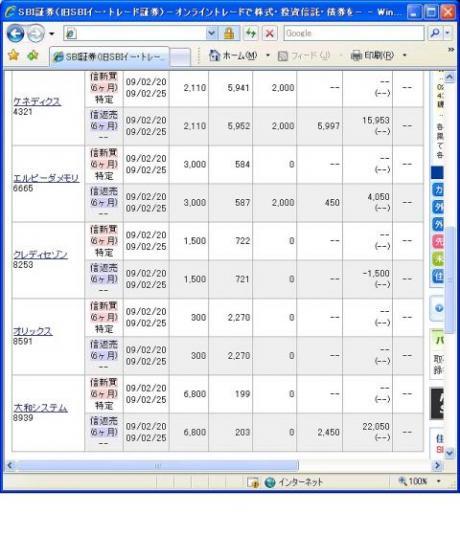Image resolution: width=460 pixels, height=535 pixels.
Task: Click the インターネット zone globe icon
Action: coord(270,482)
